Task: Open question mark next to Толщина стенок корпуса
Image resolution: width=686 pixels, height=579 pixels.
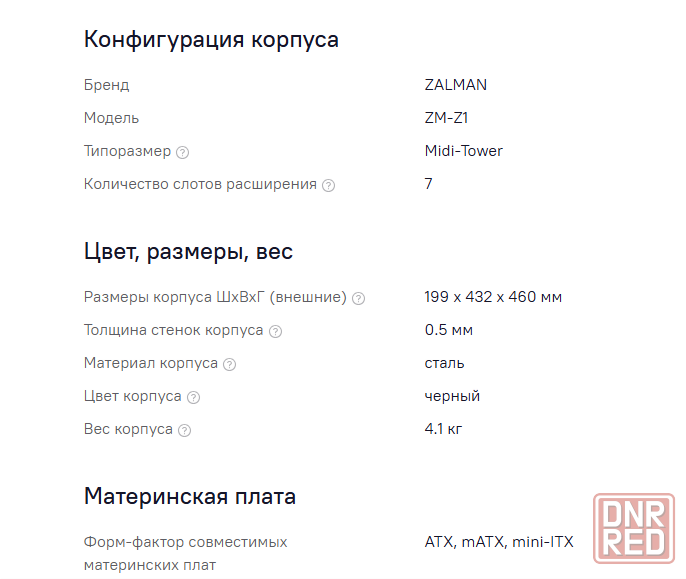Action: 275,331
